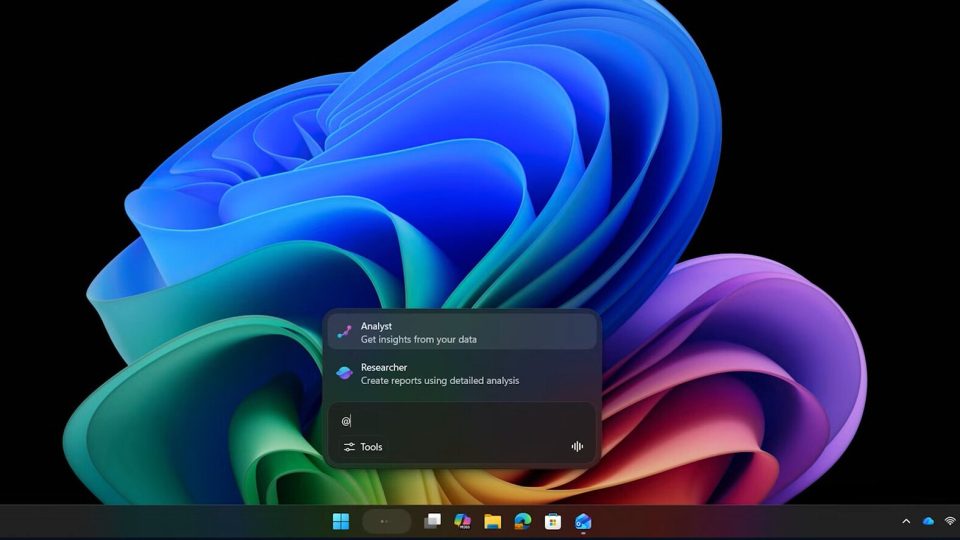
Task: Launch Microsoft Edge from the taskbar
Action: (522, 521)
